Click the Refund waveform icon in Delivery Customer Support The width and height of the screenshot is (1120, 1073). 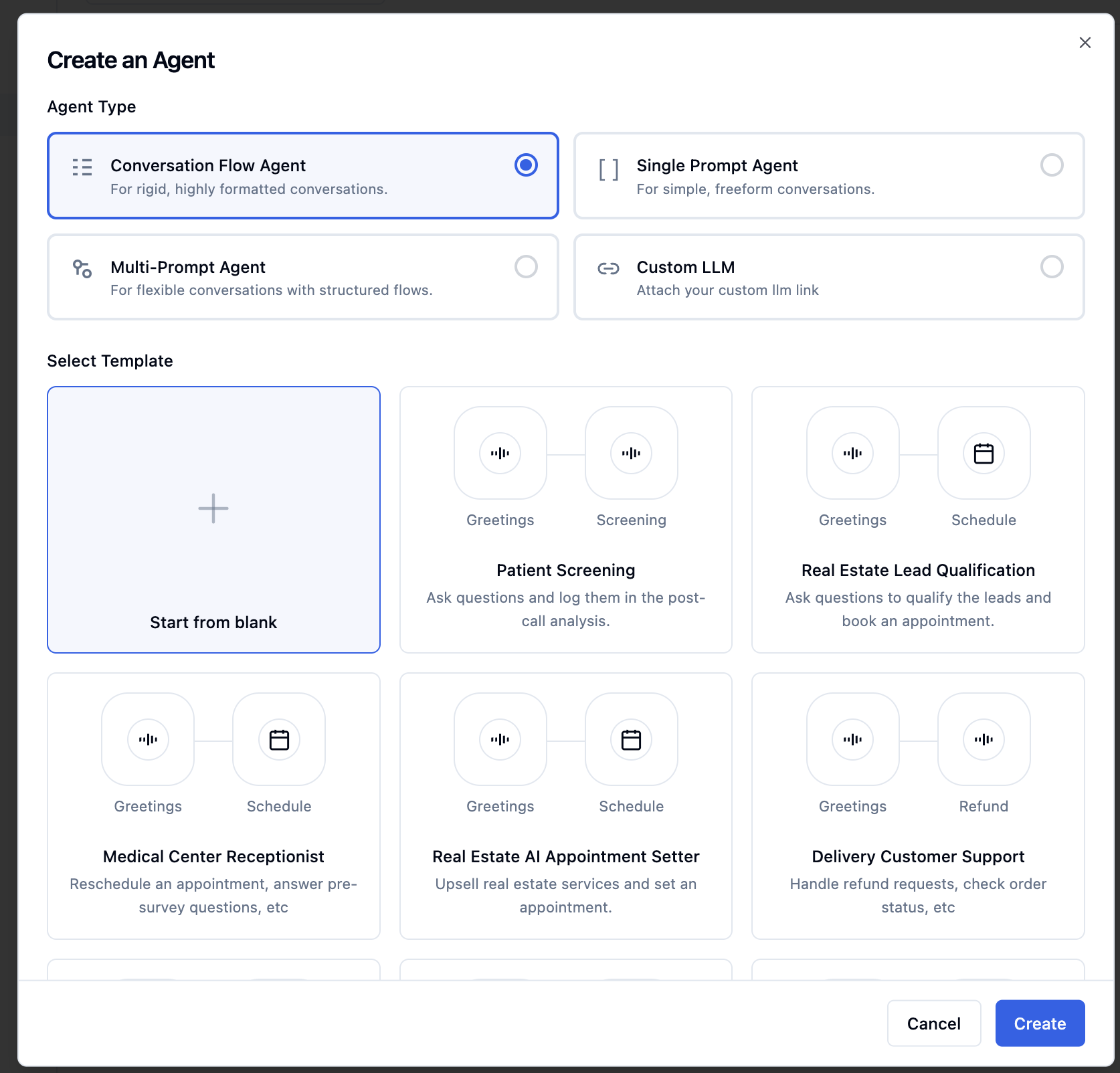pos(983,739)
